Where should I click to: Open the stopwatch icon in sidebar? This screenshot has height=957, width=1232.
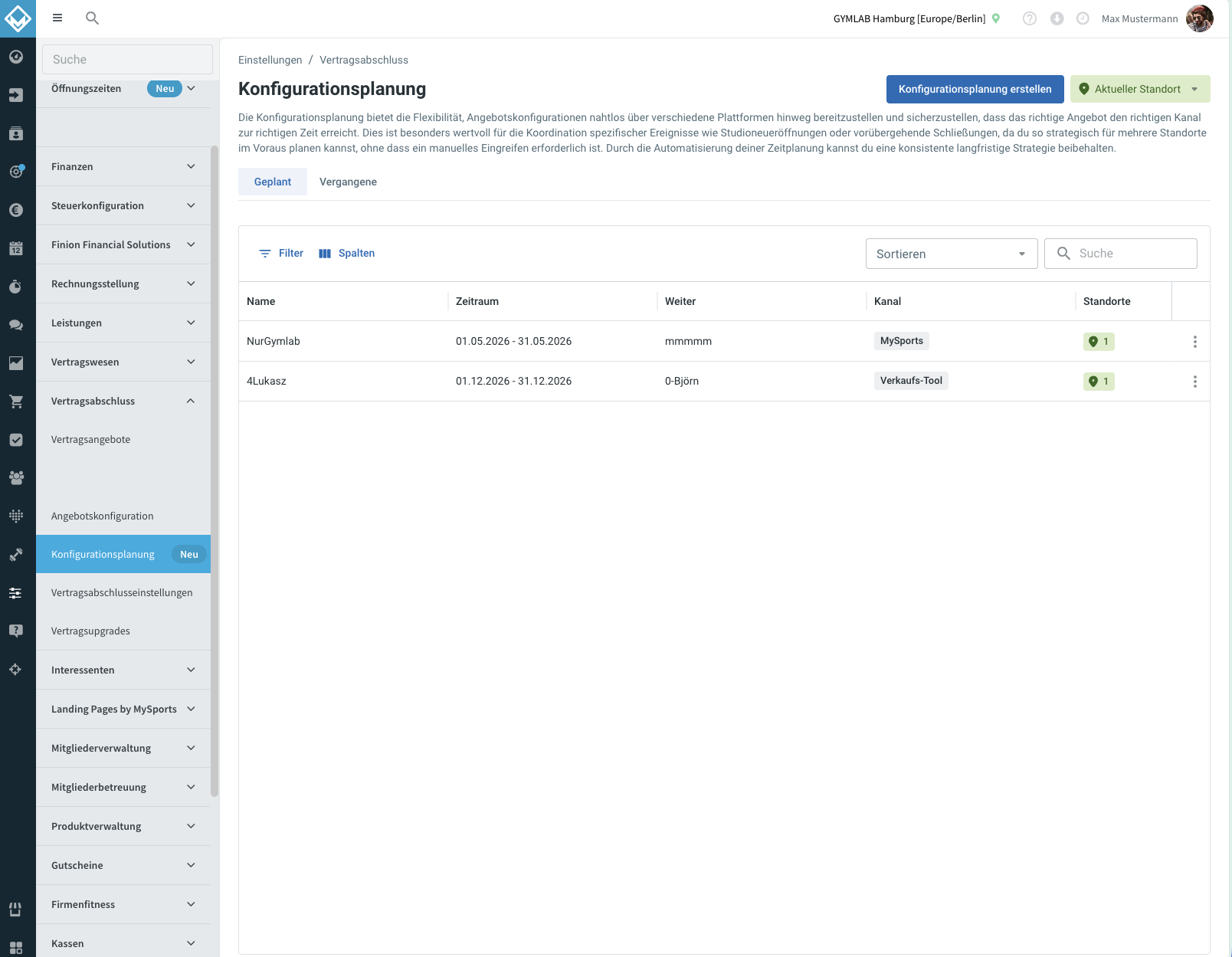(16, 287)
